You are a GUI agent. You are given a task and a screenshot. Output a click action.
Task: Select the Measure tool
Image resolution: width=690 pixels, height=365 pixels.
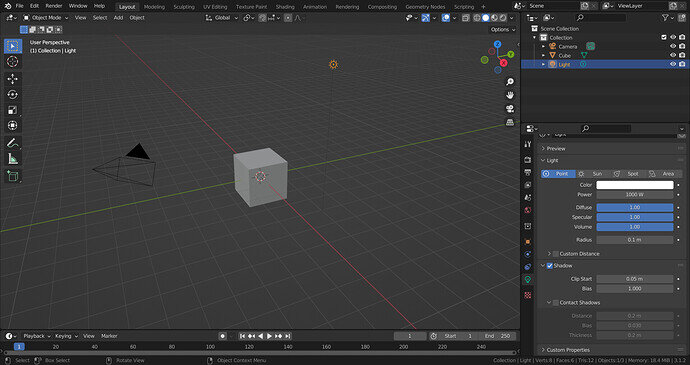click(13, 159)
